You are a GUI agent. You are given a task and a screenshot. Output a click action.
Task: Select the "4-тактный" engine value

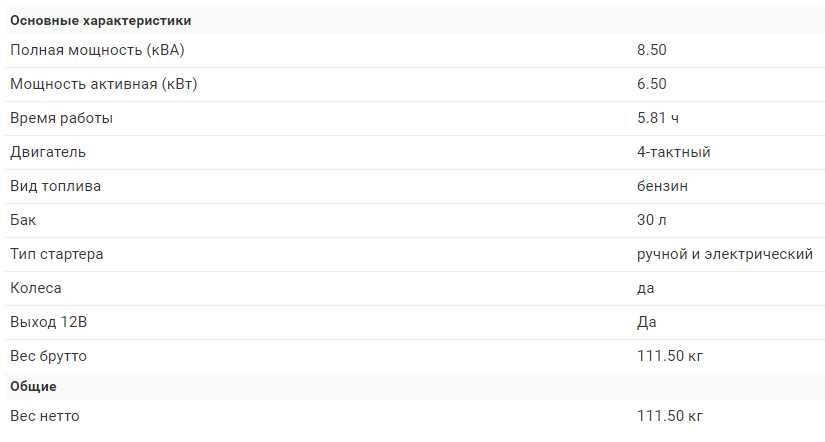click(673, 152)
